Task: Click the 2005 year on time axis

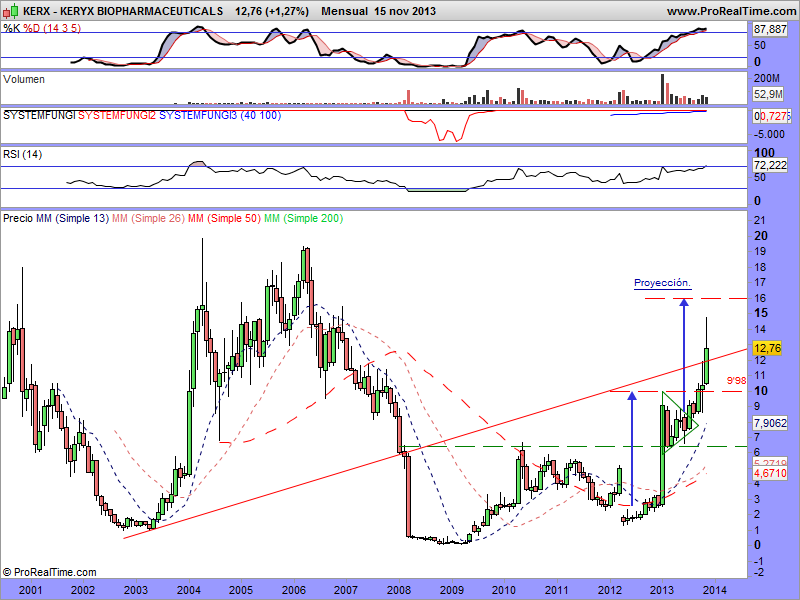Action: (240, 590)
